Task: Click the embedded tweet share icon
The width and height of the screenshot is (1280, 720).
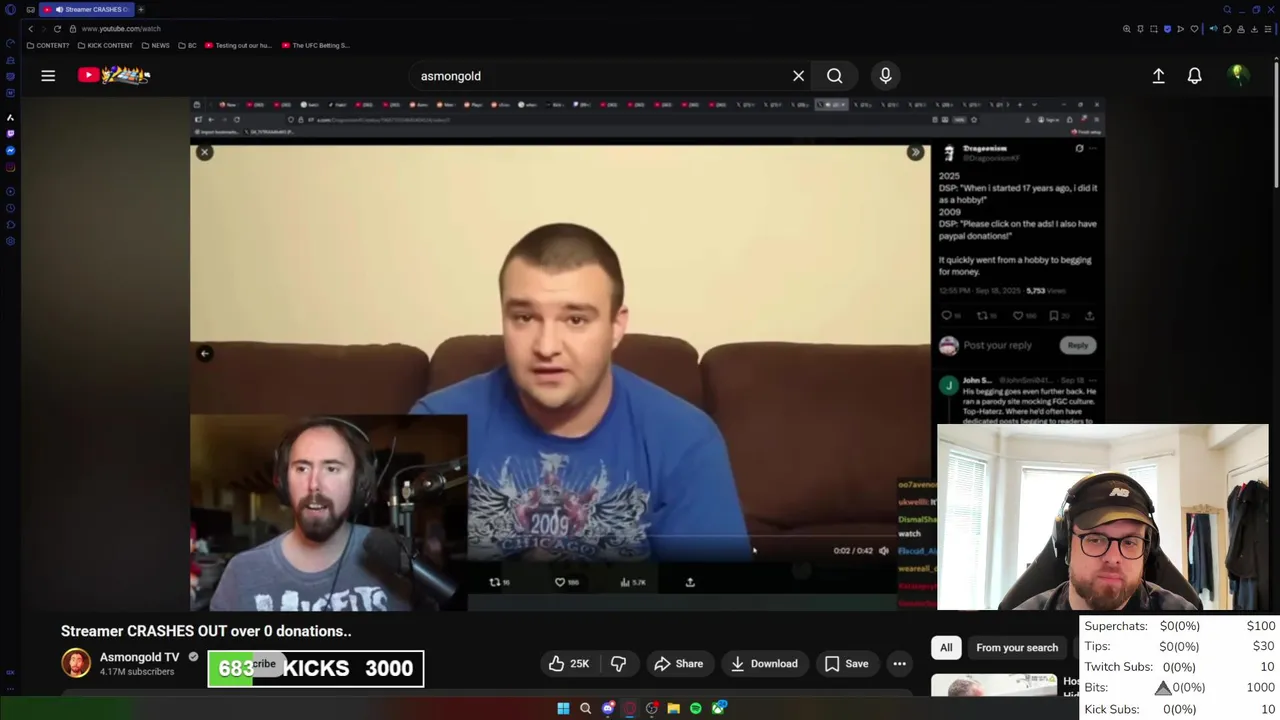Action: point(690,582)
